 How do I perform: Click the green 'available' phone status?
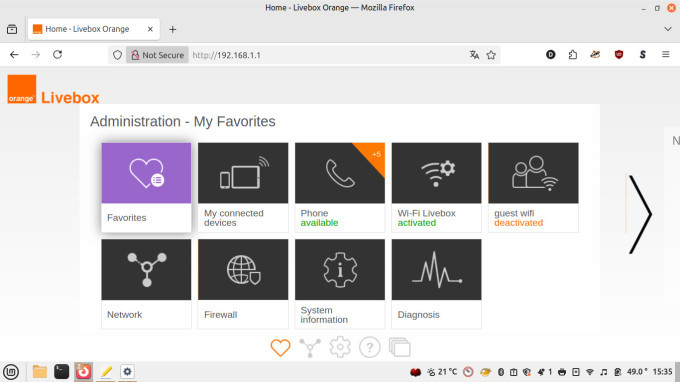click(319, 223)
